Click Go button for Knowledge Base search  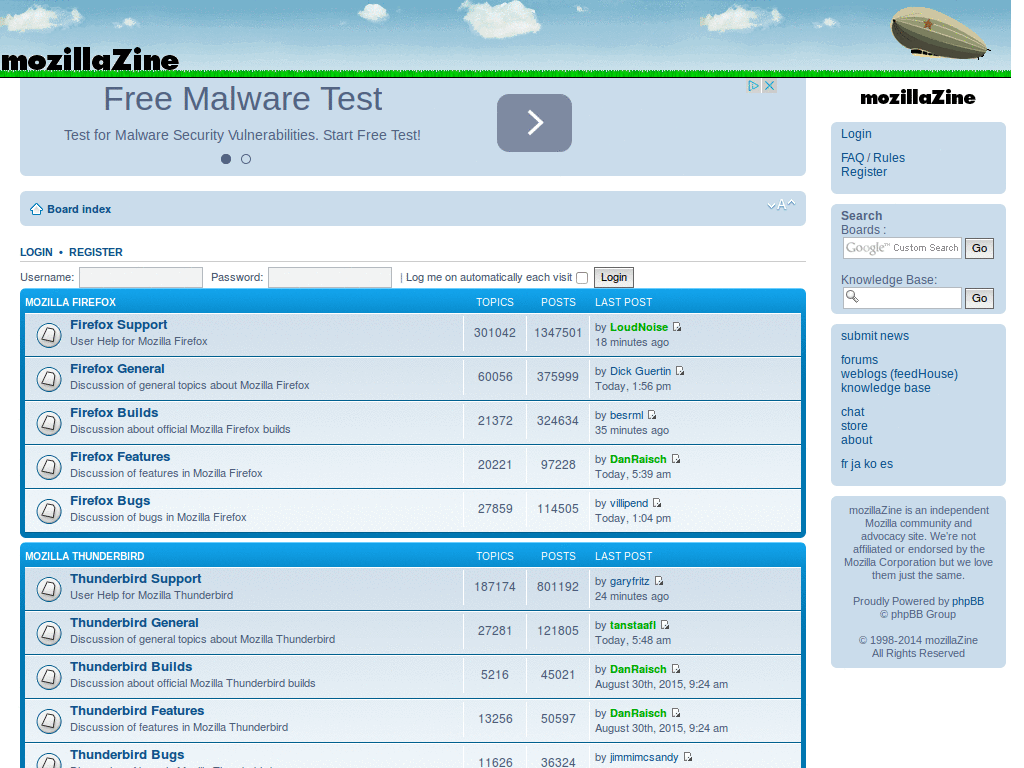coord(979,298)
